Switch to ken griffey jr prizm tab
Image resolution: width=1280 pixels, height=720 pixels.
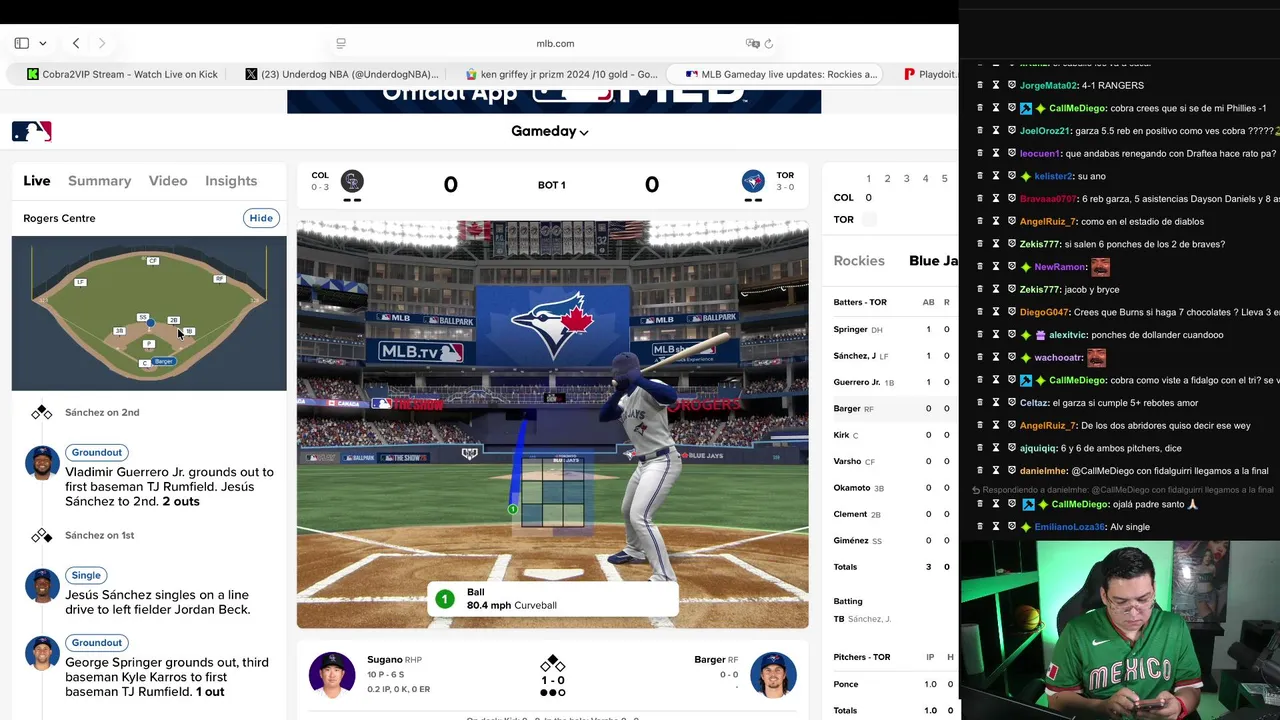(x=562, y=74)
